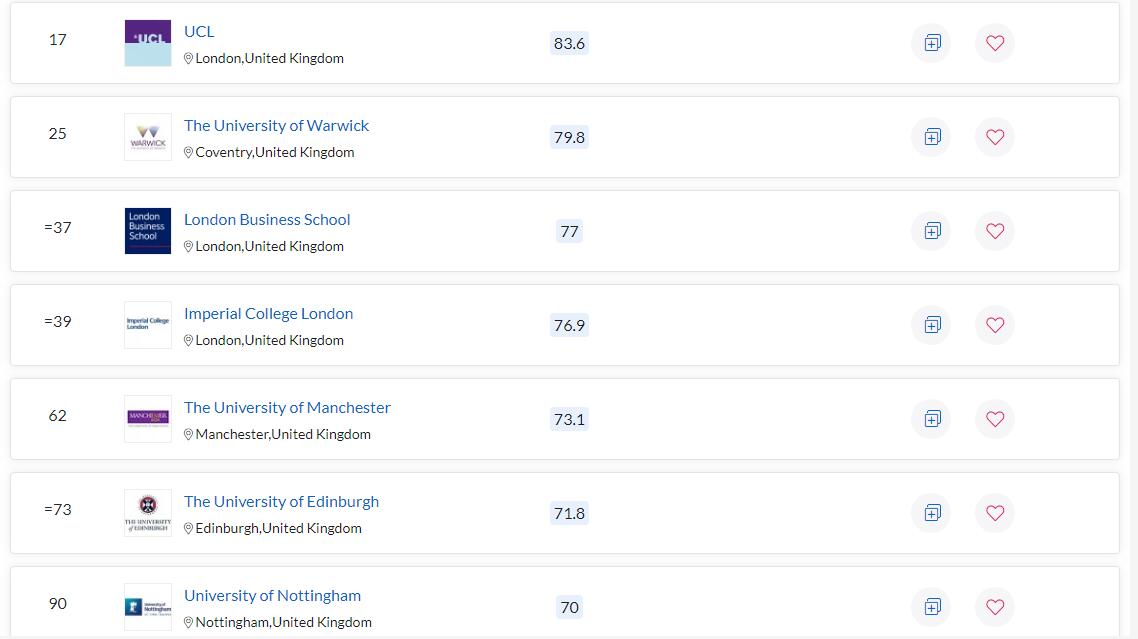Click the Imperial College London logo
Image resolution: width=1138 pixels, height=639 pixels.
(x=148, y=325)
